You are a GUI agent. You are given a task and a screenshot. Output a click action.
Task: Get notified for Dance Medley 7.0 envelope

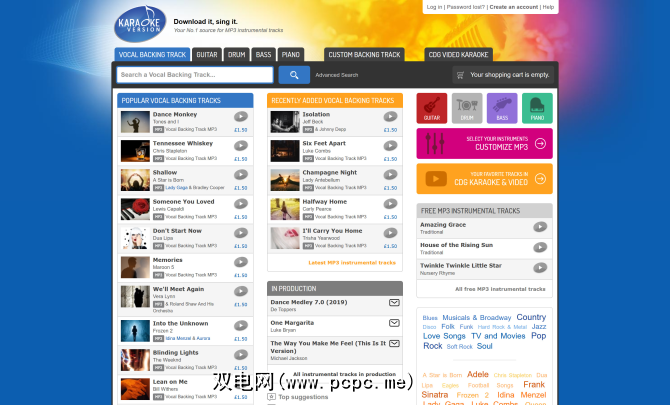click(394, 302)
